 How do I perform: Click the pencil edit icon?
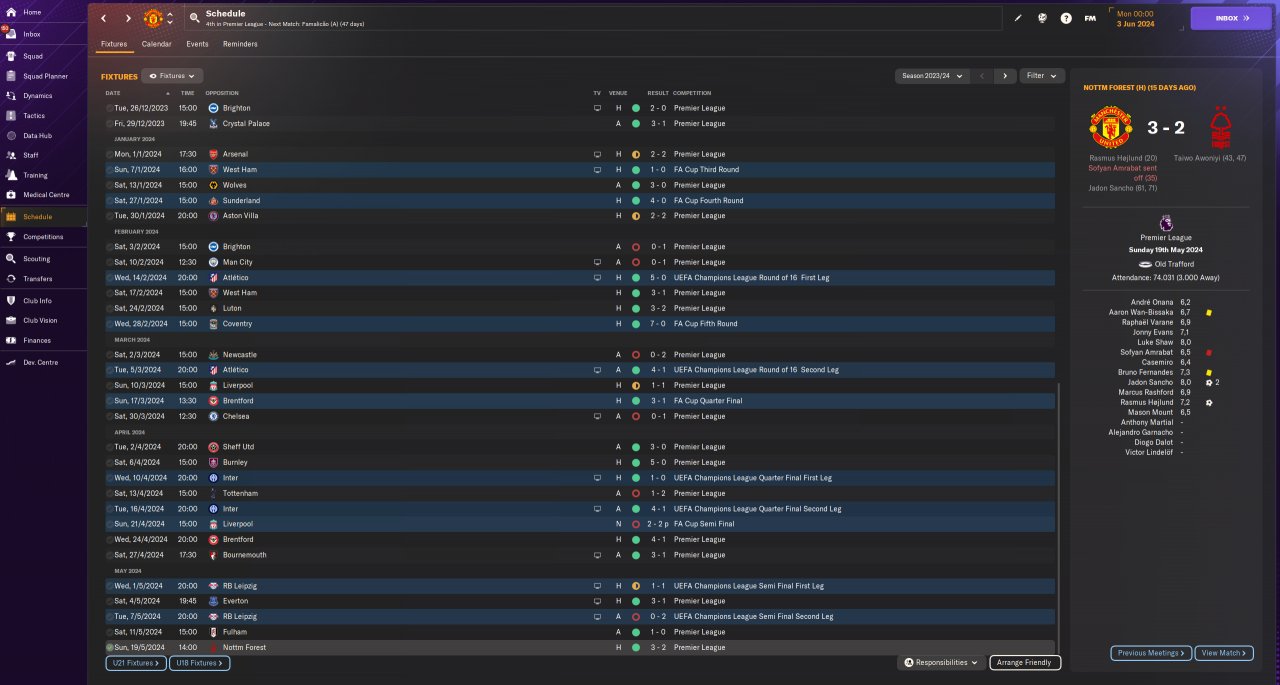(x=1018, y=18)
